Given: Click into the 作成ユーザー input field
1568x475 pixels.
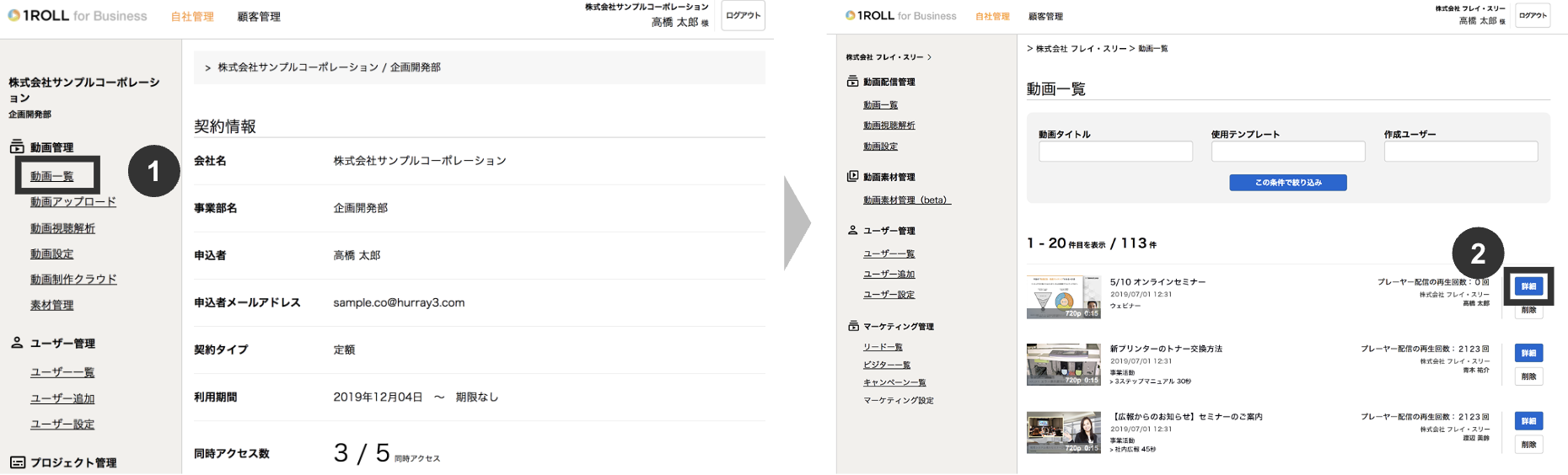Looking at the screenshot, I should pyautogui.click(x=1460, y=152).
